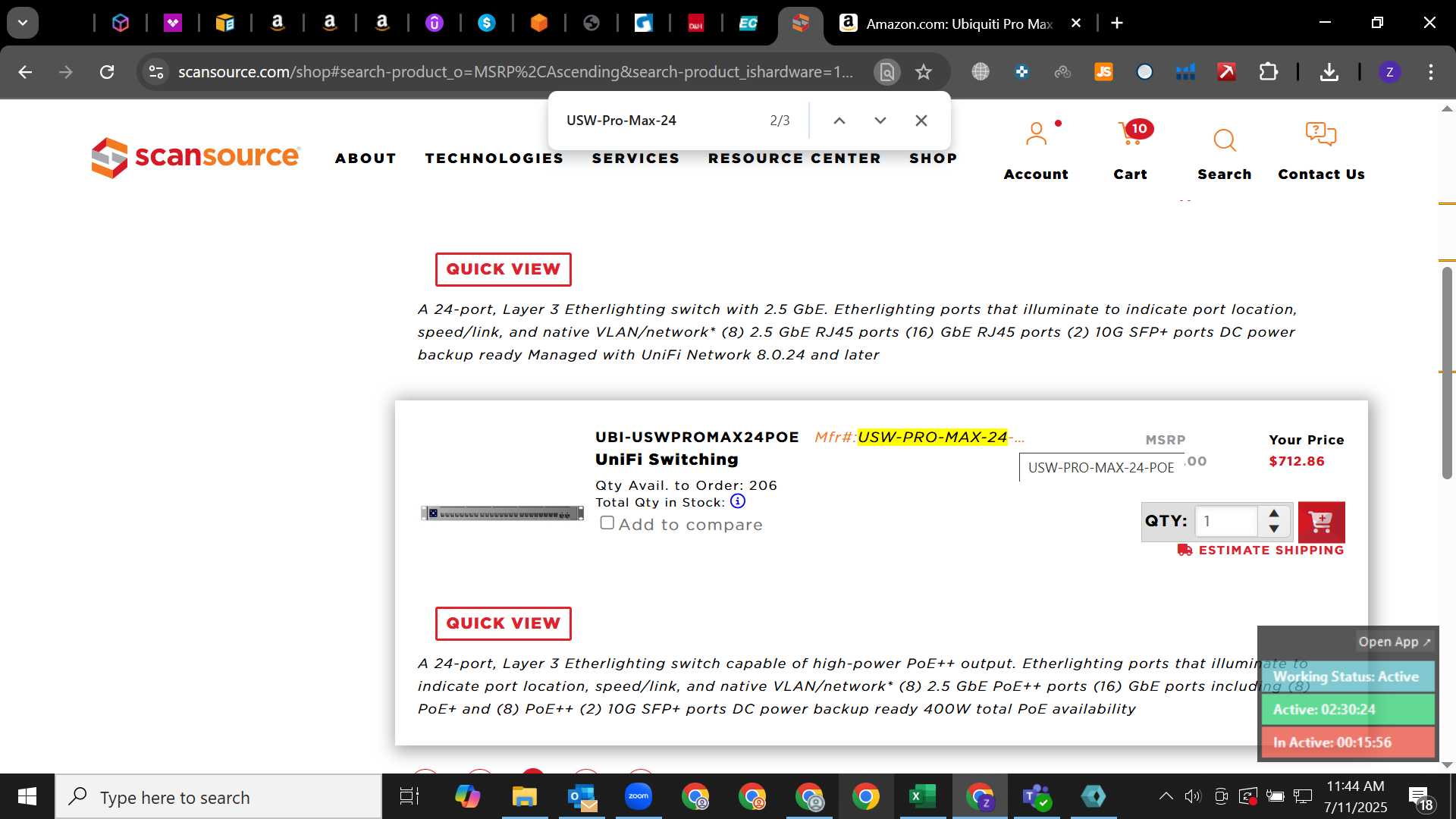Switch to the Amazon Ubiquiti Pro Max tab
Image resolution: width=1456 pixels, height=819 pixels.
[959, 24]
